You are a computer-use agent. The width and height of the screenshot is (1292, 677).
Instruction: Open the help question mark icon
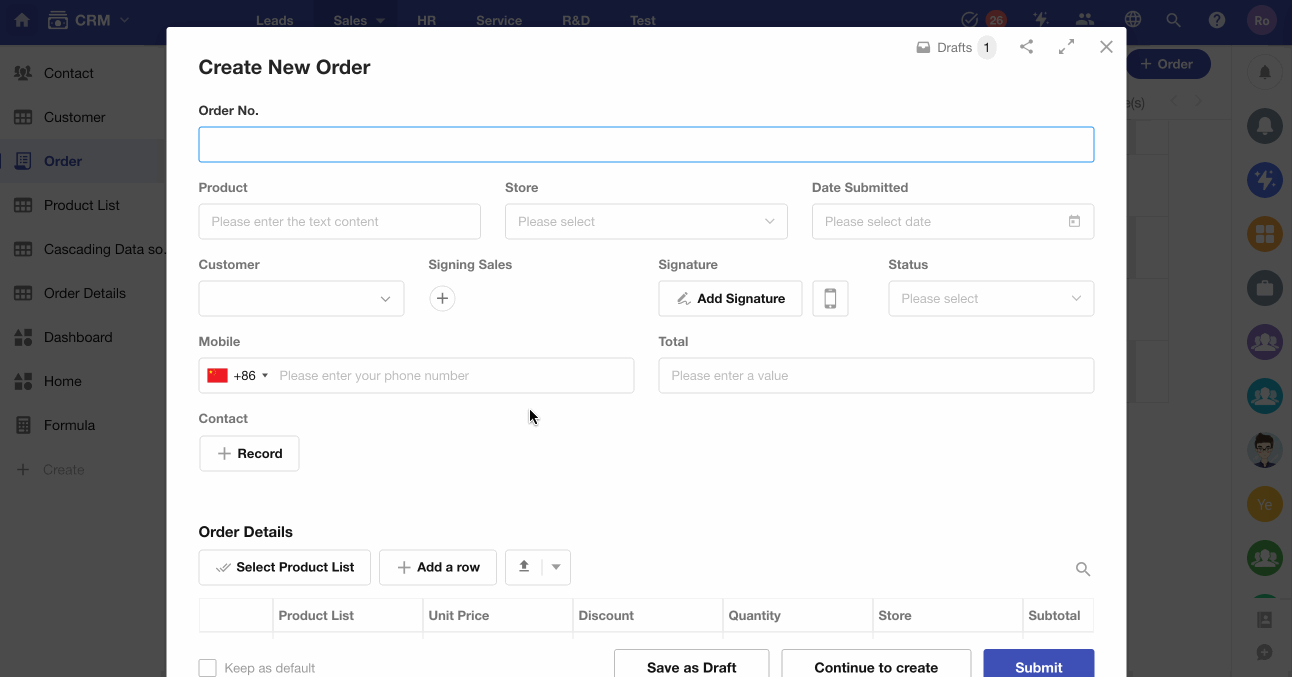tap(1217, 20)
